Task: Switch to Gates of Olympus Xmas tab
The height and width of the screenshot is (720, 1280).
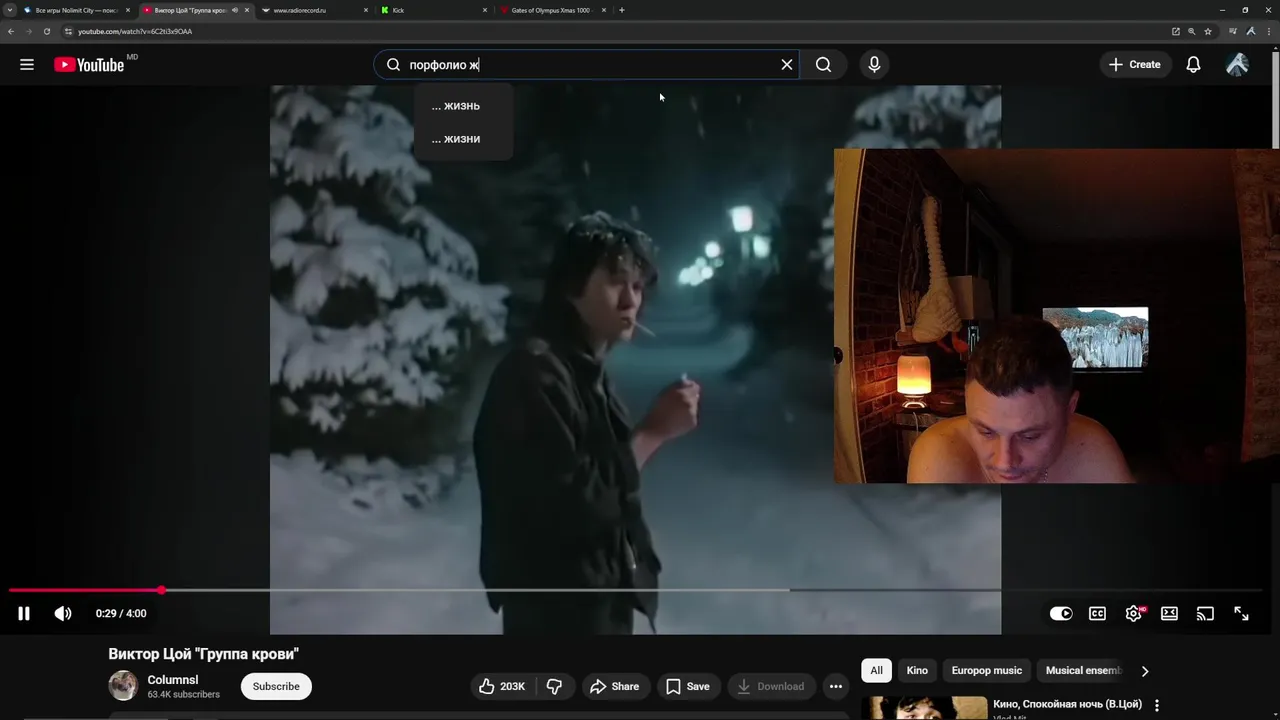Action: (553, 10)
